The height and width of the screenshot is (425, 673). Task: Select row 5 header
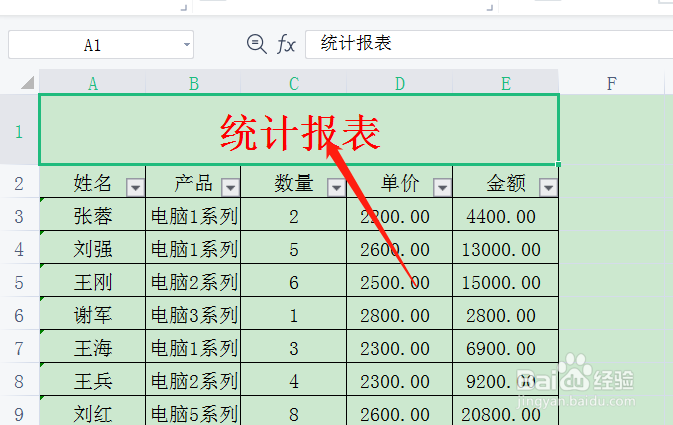19,282
